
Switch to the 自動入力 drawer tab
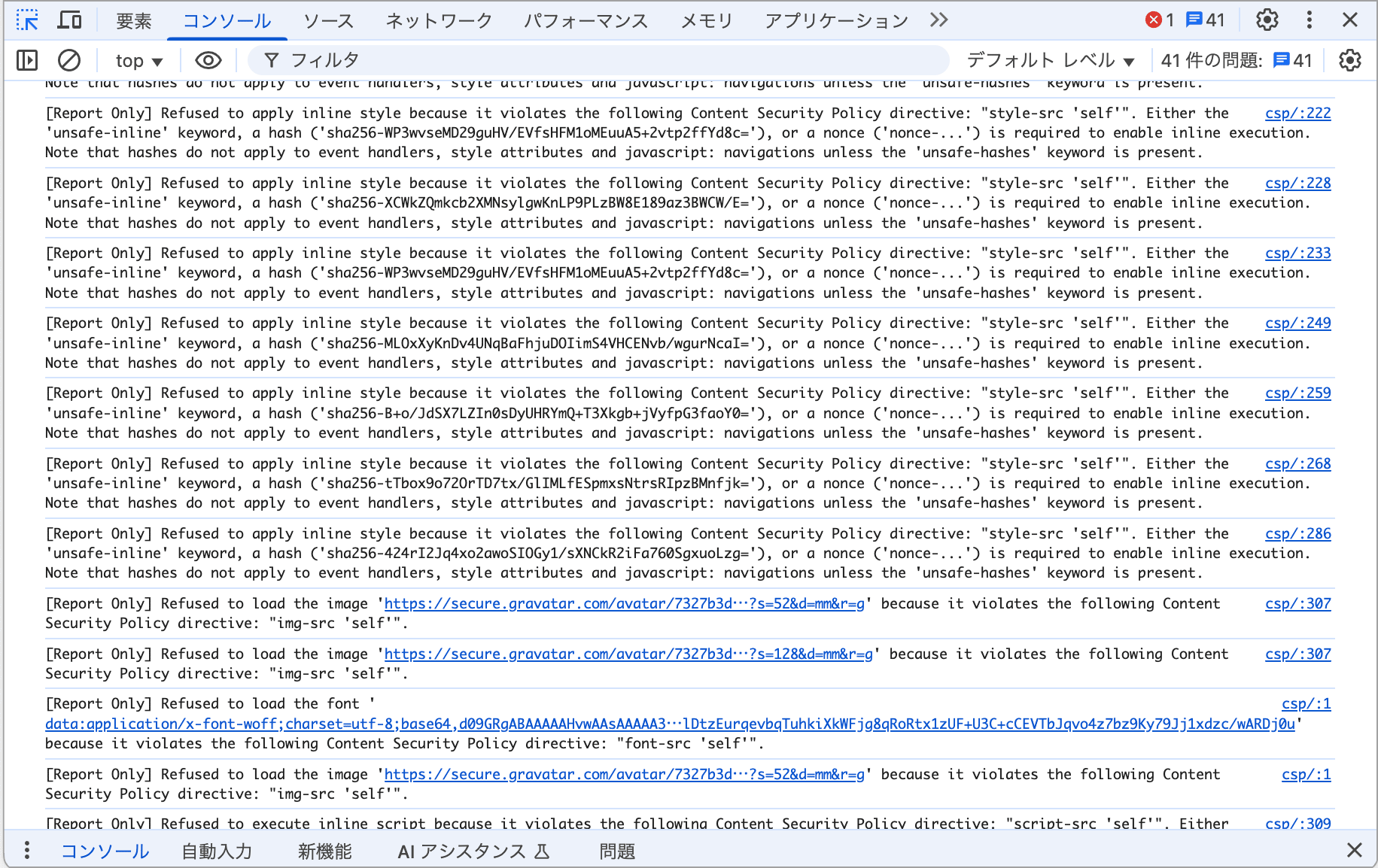point(217,851)
